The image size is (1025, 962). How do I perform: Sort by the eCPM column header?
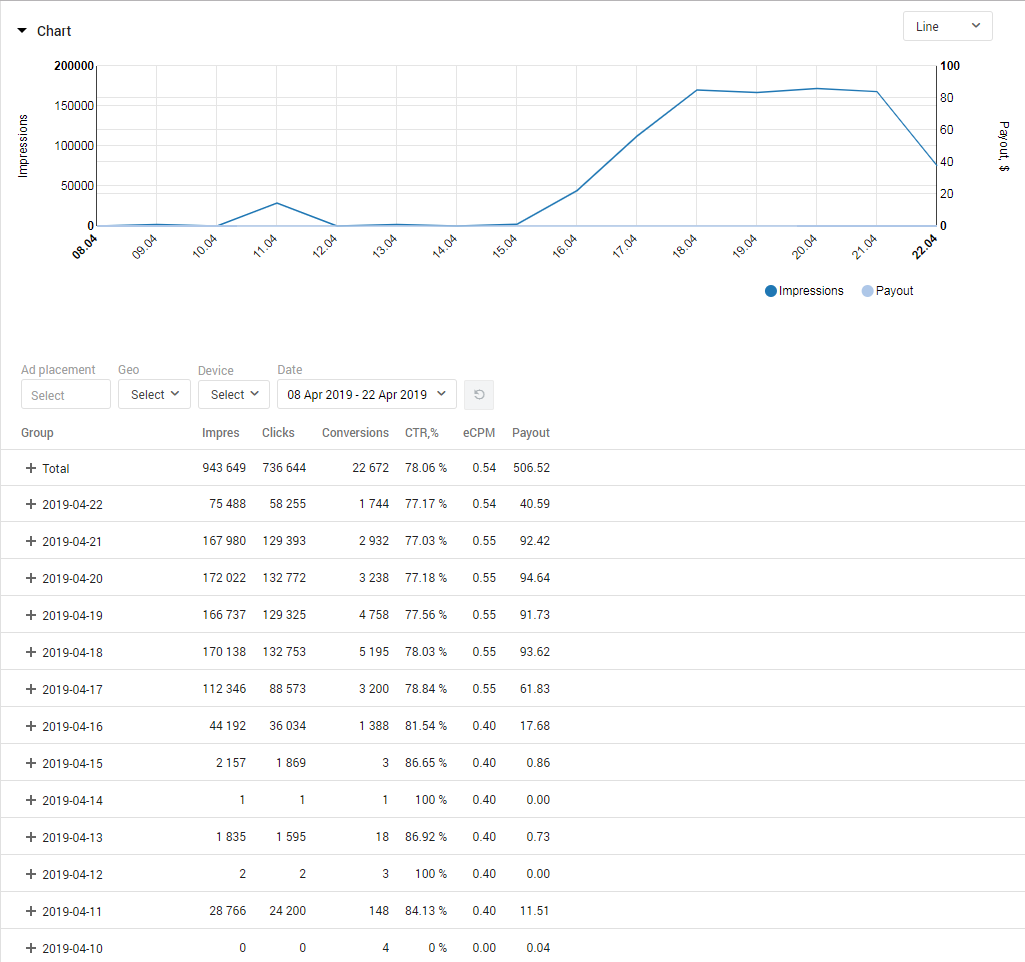[x=479, y=433]
